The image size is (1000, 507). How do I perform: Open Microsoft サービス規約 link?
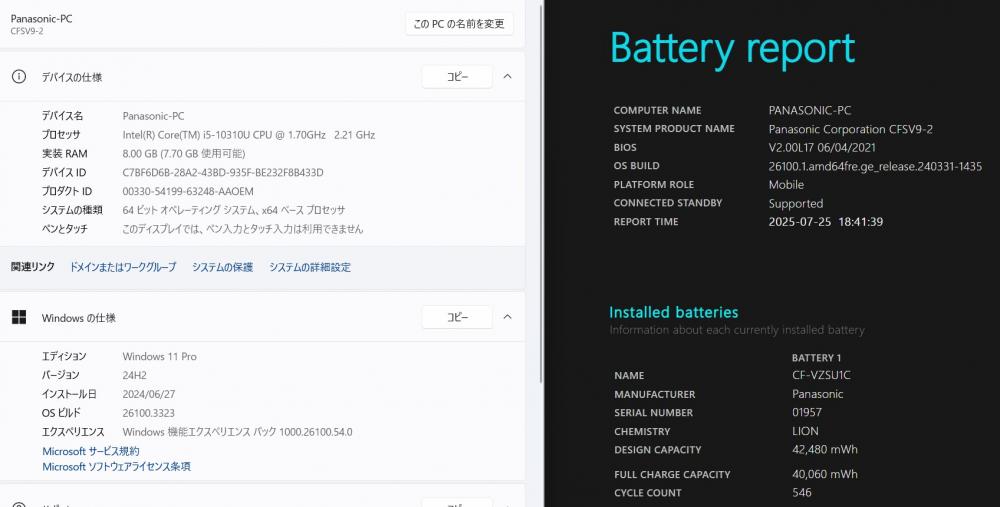pyautogui.click(x=91, y=451)
